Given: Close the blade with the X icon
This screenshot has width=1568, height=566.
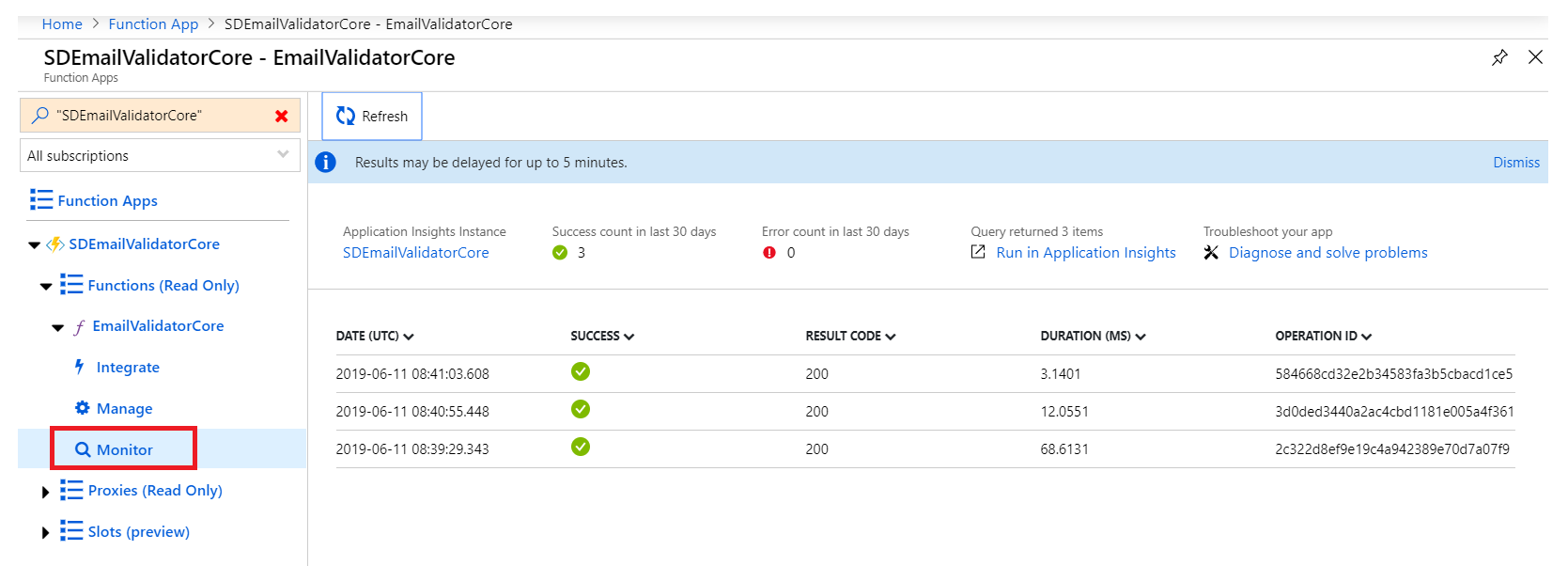Looking at the screenshot, I should coord(1535,57).
